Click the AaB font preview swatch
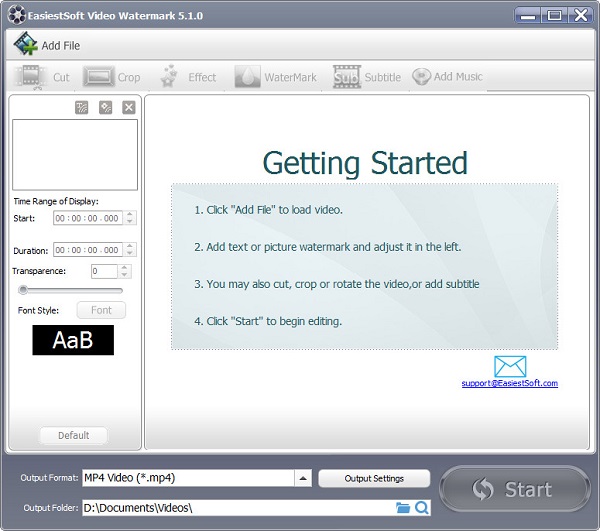 pos(73,340)
